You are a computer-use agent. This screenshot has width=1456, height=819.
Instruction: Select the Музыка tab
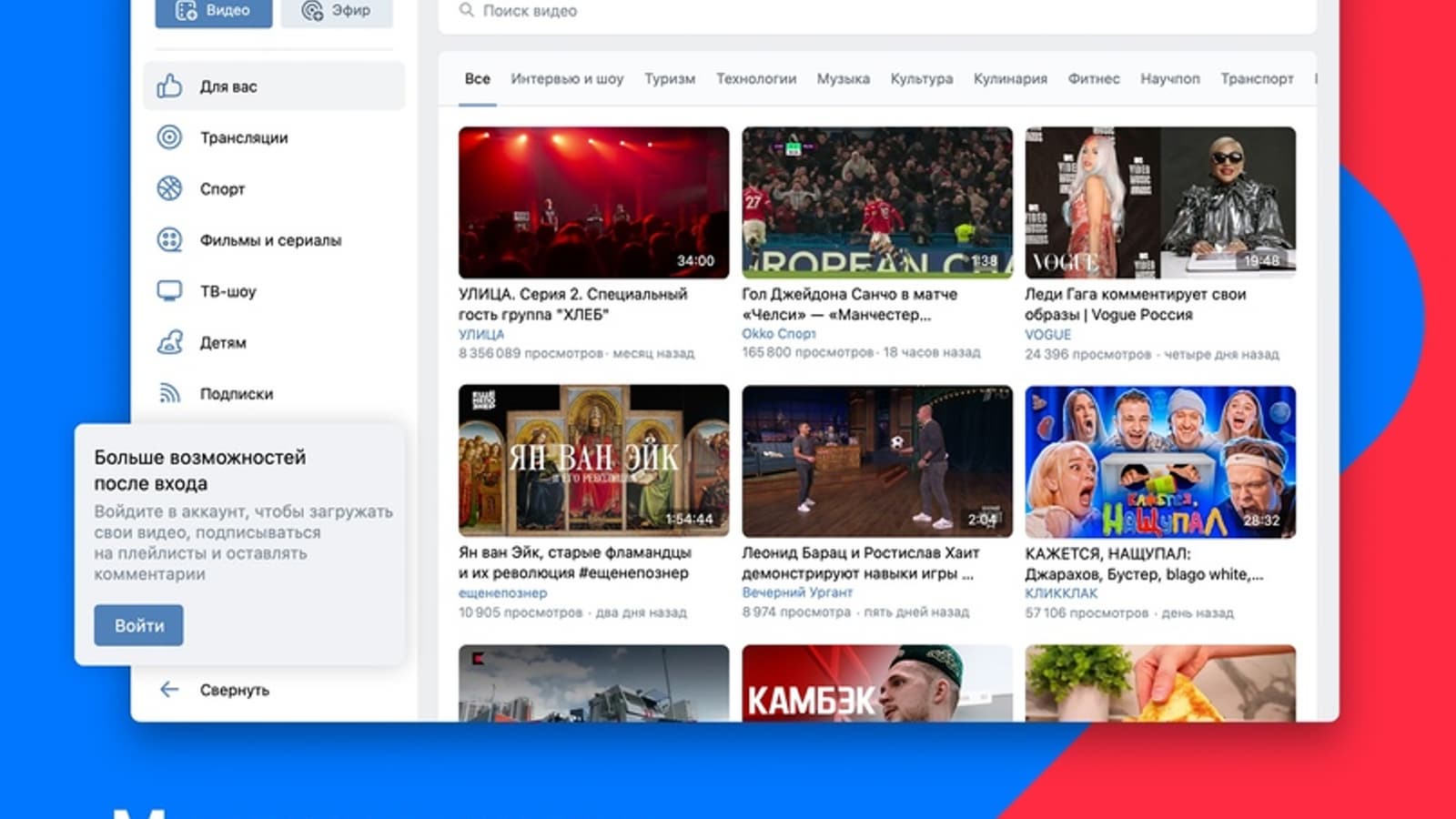tap(844, 79)
